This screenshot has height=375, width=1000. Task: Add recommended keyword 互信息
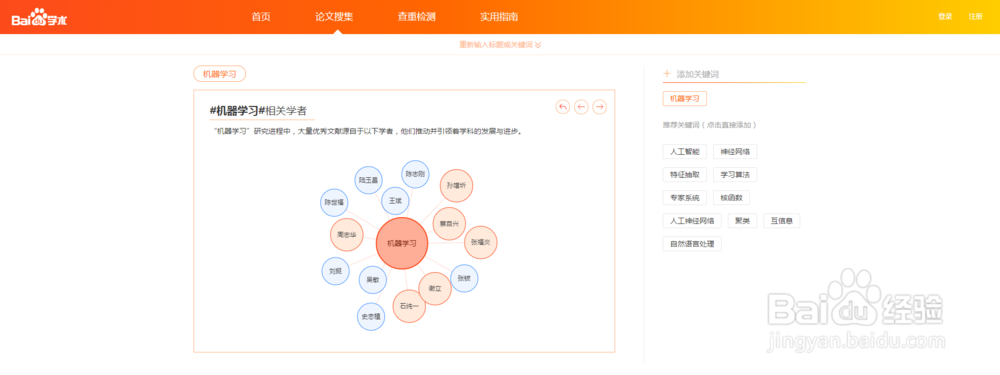[x=781, y=221]
